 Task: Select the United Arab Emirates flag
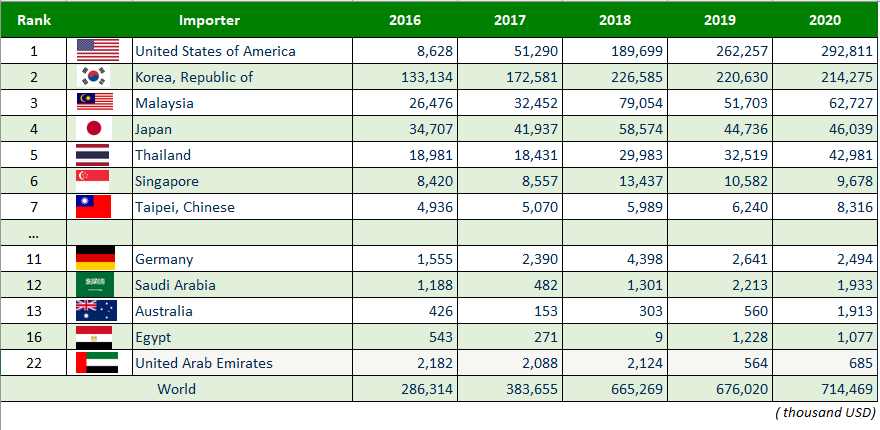point(97,363)
